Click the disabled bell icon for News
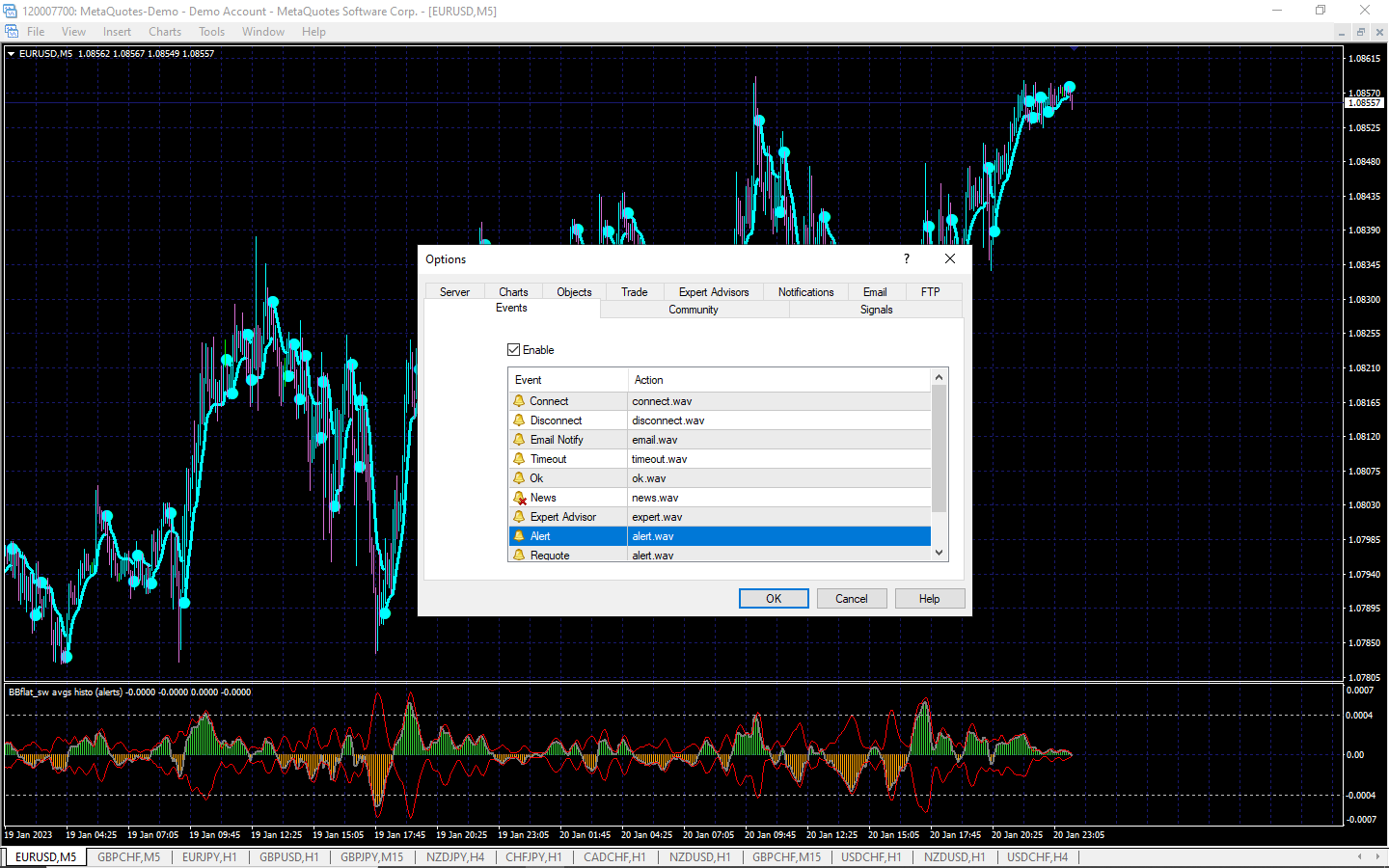Image resolution: width=1389 pixels, height=868 pixels. pos(520,498)
